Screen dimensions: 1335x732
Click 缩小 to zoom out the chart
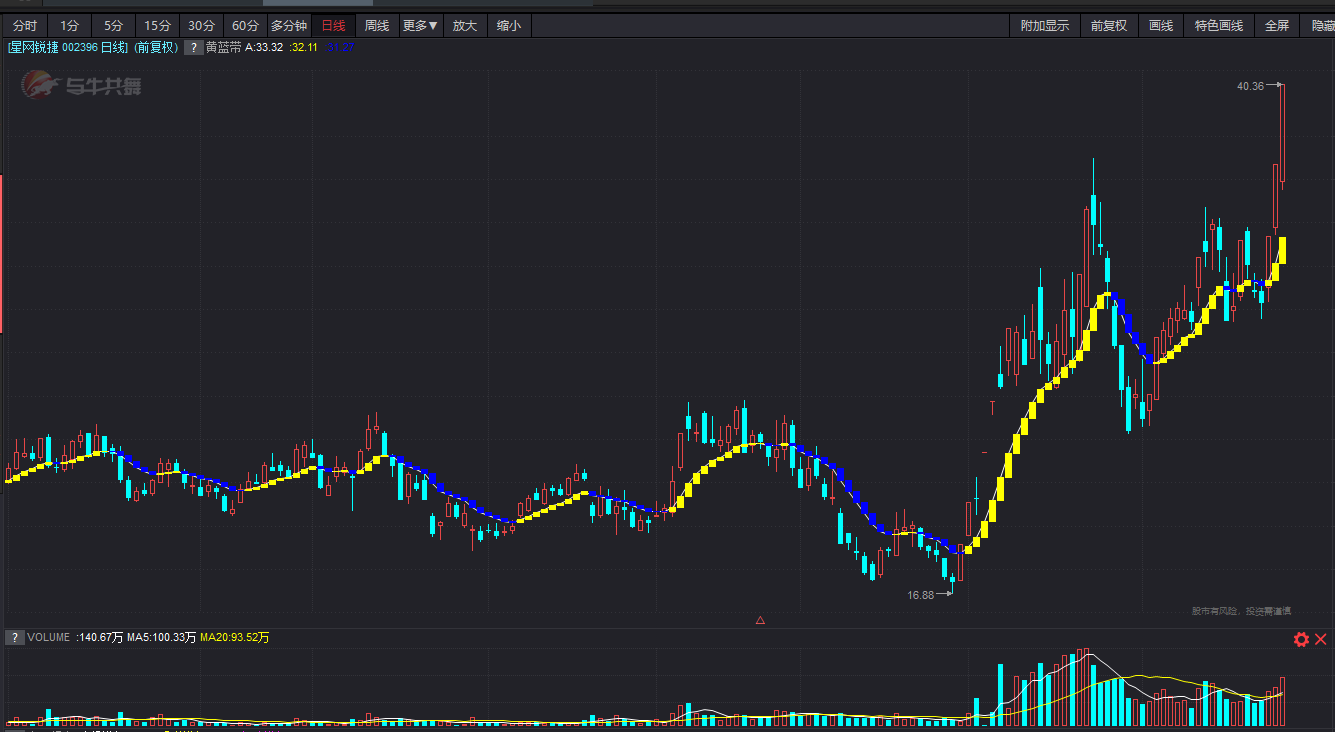tap(509, 26)
